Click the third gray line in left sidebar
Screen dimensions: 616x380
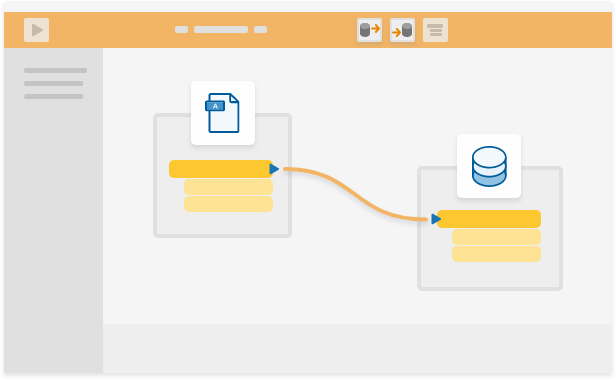53,96
